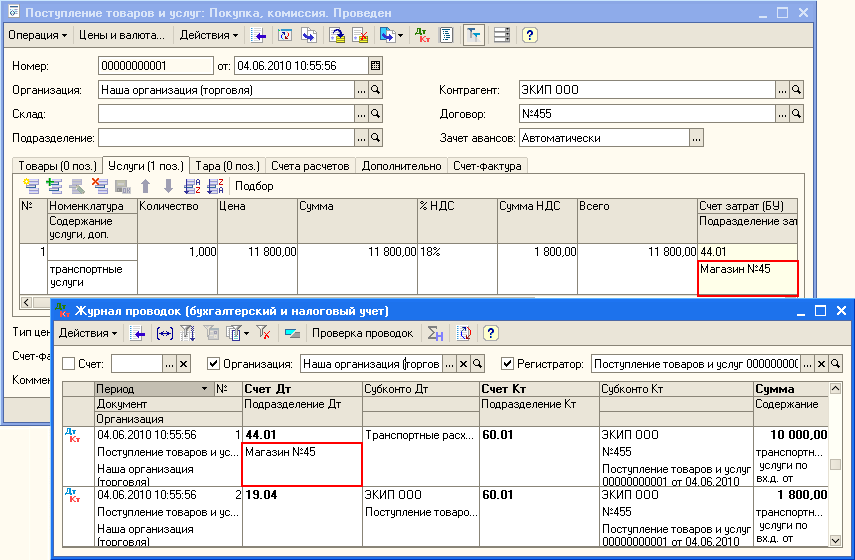Toggle the Регистратор filter checkbox
855x560 pixels.
(508, 364)
